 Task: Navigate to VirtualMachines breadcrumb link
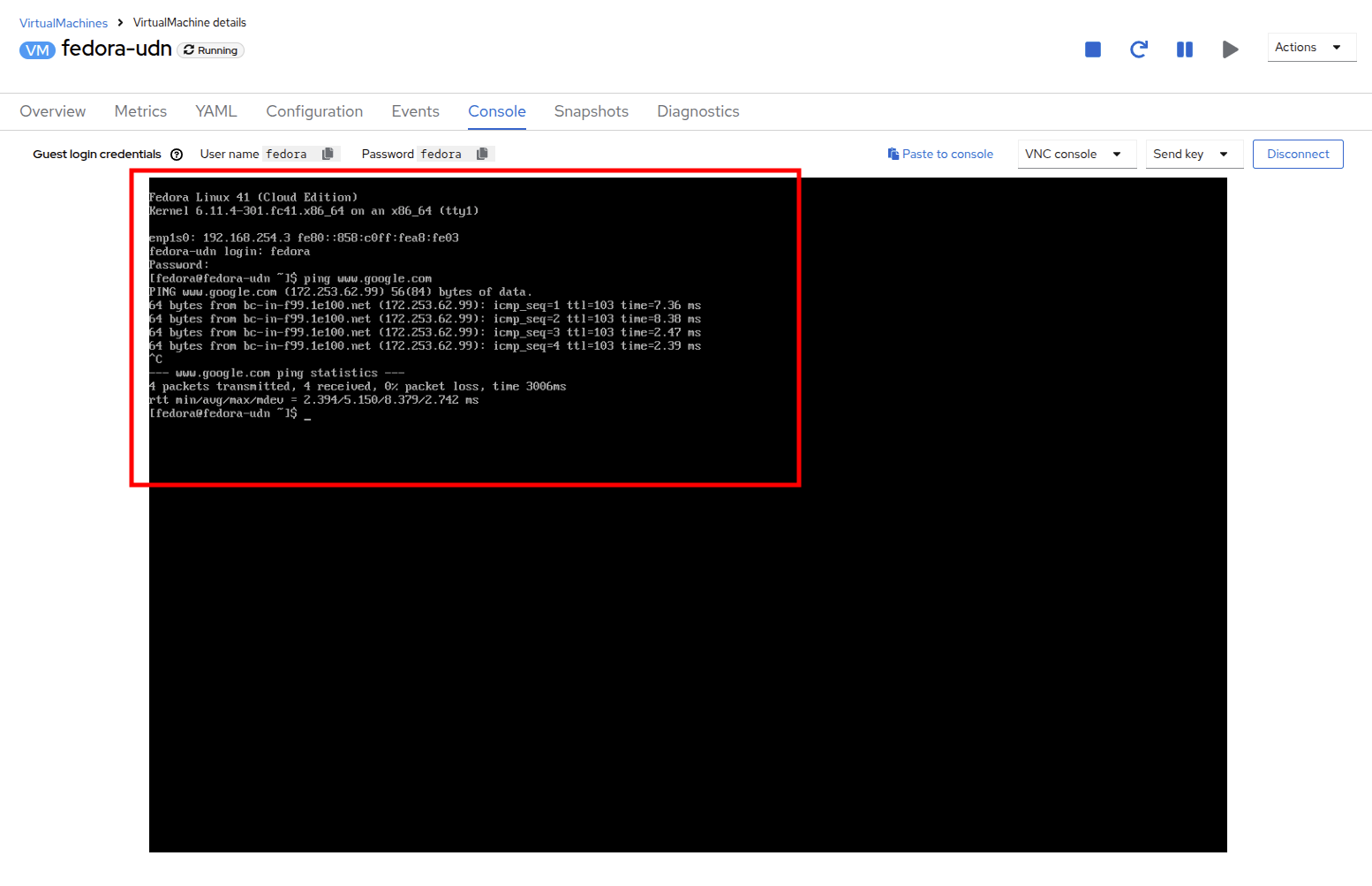[64, 23]
